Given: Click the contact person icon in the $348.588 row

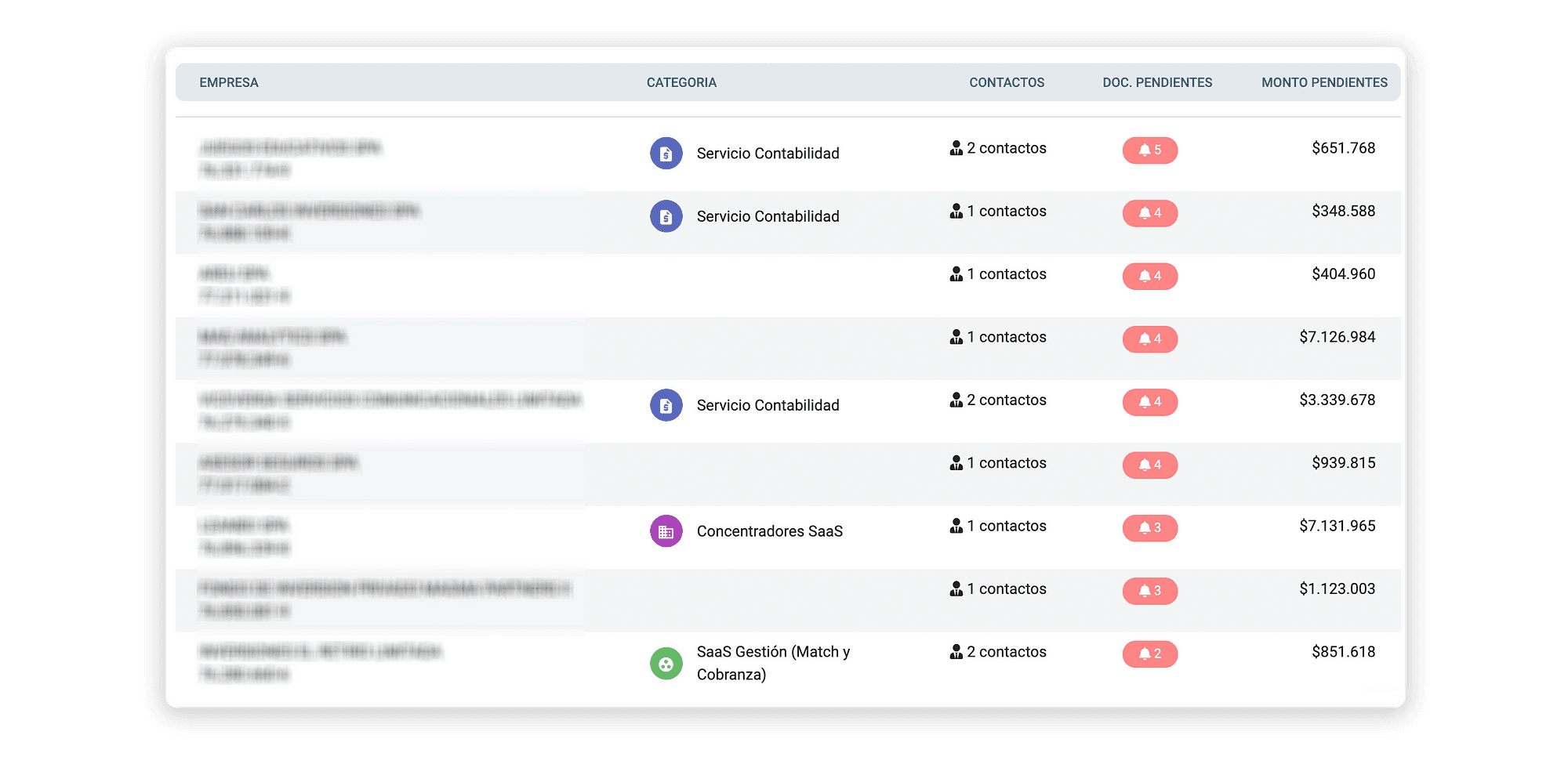Looking at the screenshot, I should [x=956, y=211].
